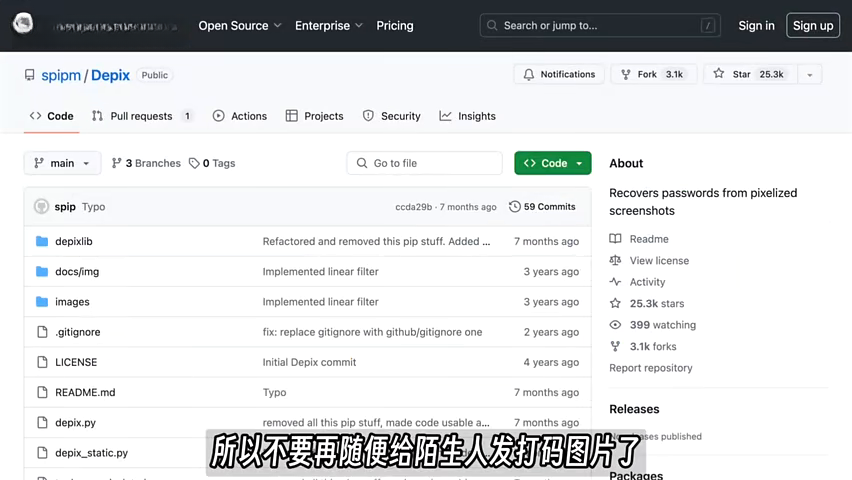The height and width of the screenshot is (480, 852).
Task: Open the README.md file
Action: coord(85,392)
